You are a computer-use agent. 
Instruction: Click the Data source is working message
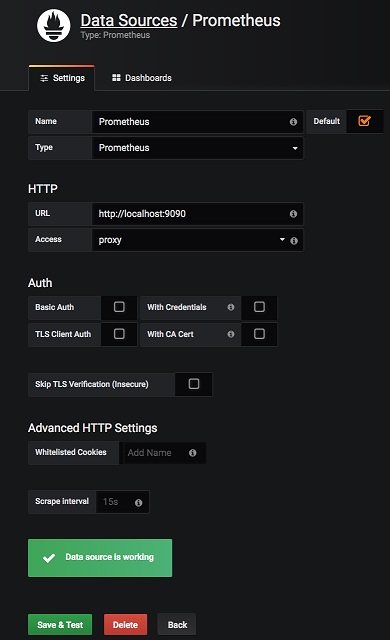100,558
